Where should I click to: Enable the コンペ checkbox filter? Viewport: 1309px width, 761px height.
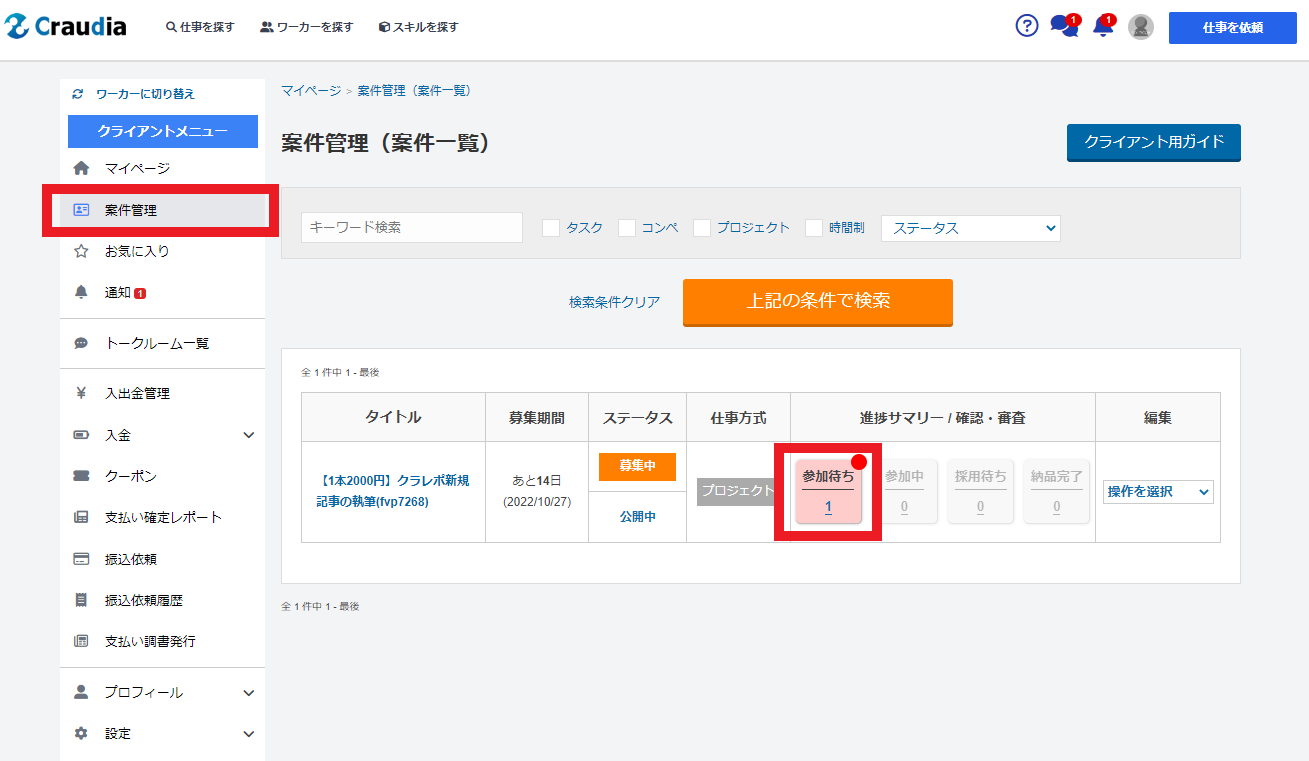[x=627, y=228]
